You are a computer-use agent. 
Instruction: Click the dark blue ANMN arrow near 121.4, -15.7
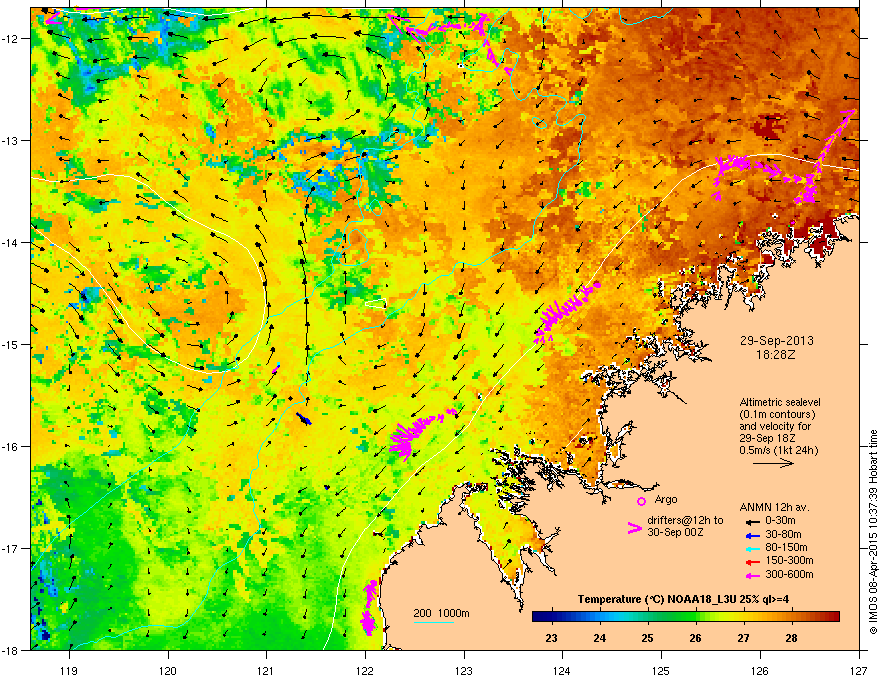pyautogui.click(x=304, y=419)
